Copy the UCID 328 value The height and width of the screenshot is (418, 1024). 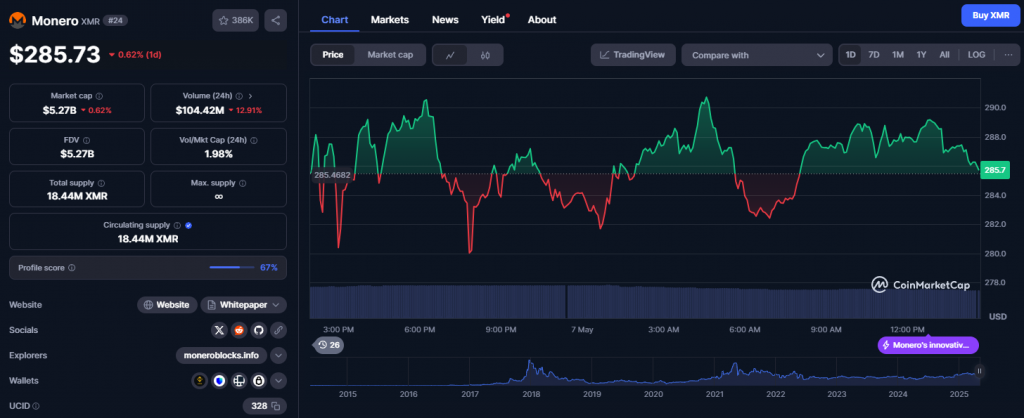coord(276,406)
